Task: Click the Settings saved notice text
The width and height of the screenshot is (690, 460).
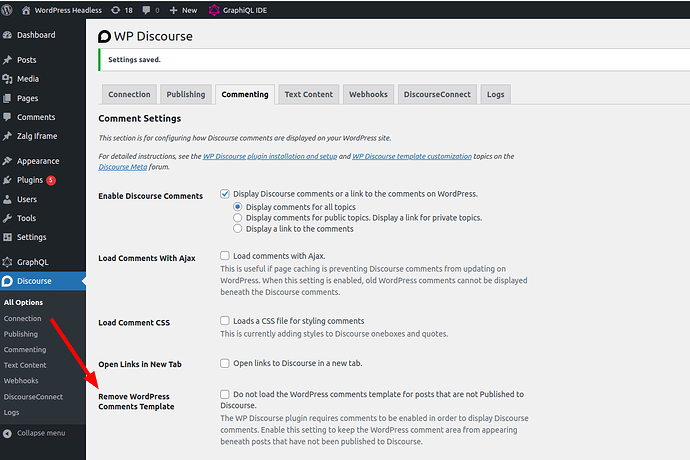Action: click(x=134, y=59)
